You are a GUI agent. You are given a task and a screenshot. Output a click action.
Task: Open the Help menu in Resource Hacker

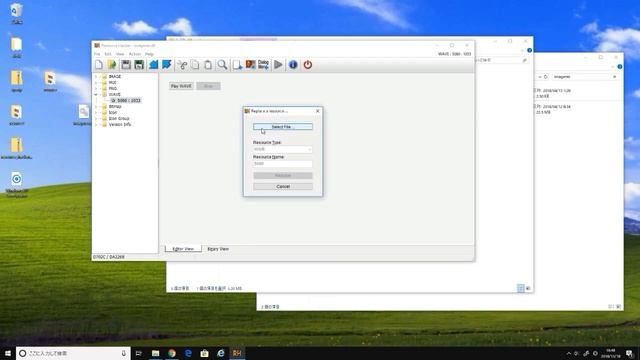[x=149, y=54]
